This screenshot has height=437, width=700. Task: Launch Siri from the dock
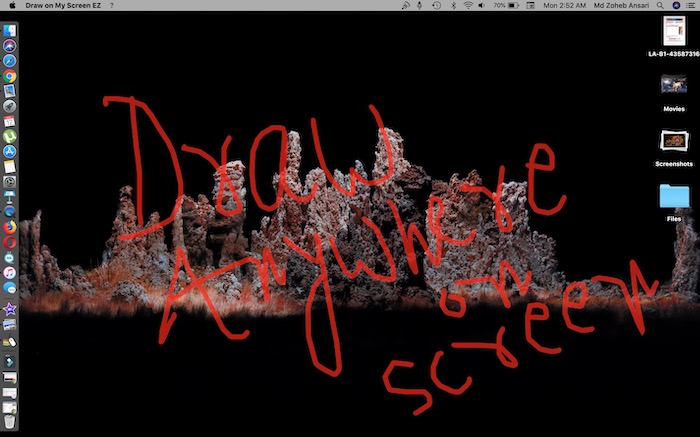point(9,46)
